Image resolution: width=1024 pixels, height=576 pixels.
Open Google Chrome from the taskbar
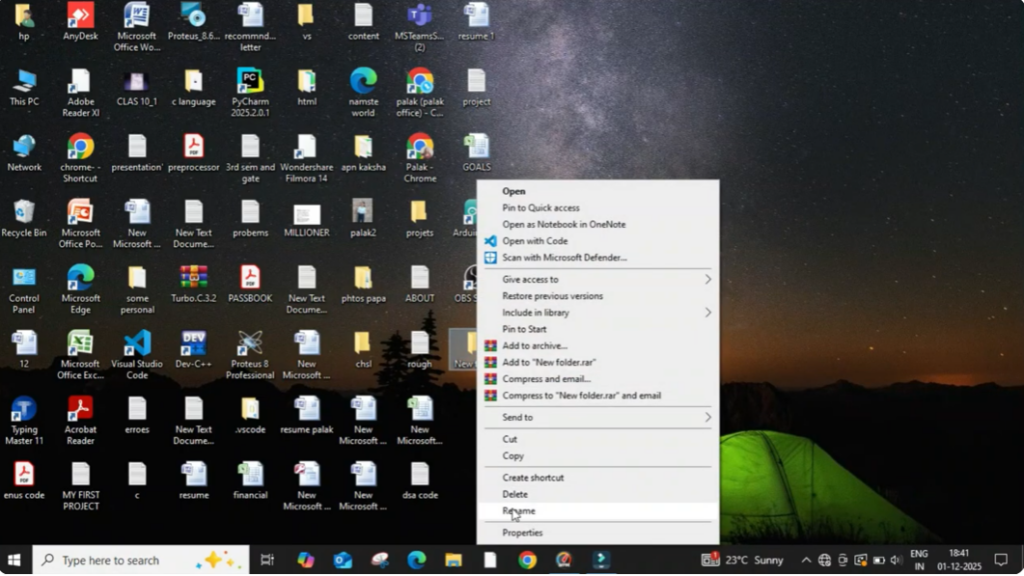[x=527, y=560]
